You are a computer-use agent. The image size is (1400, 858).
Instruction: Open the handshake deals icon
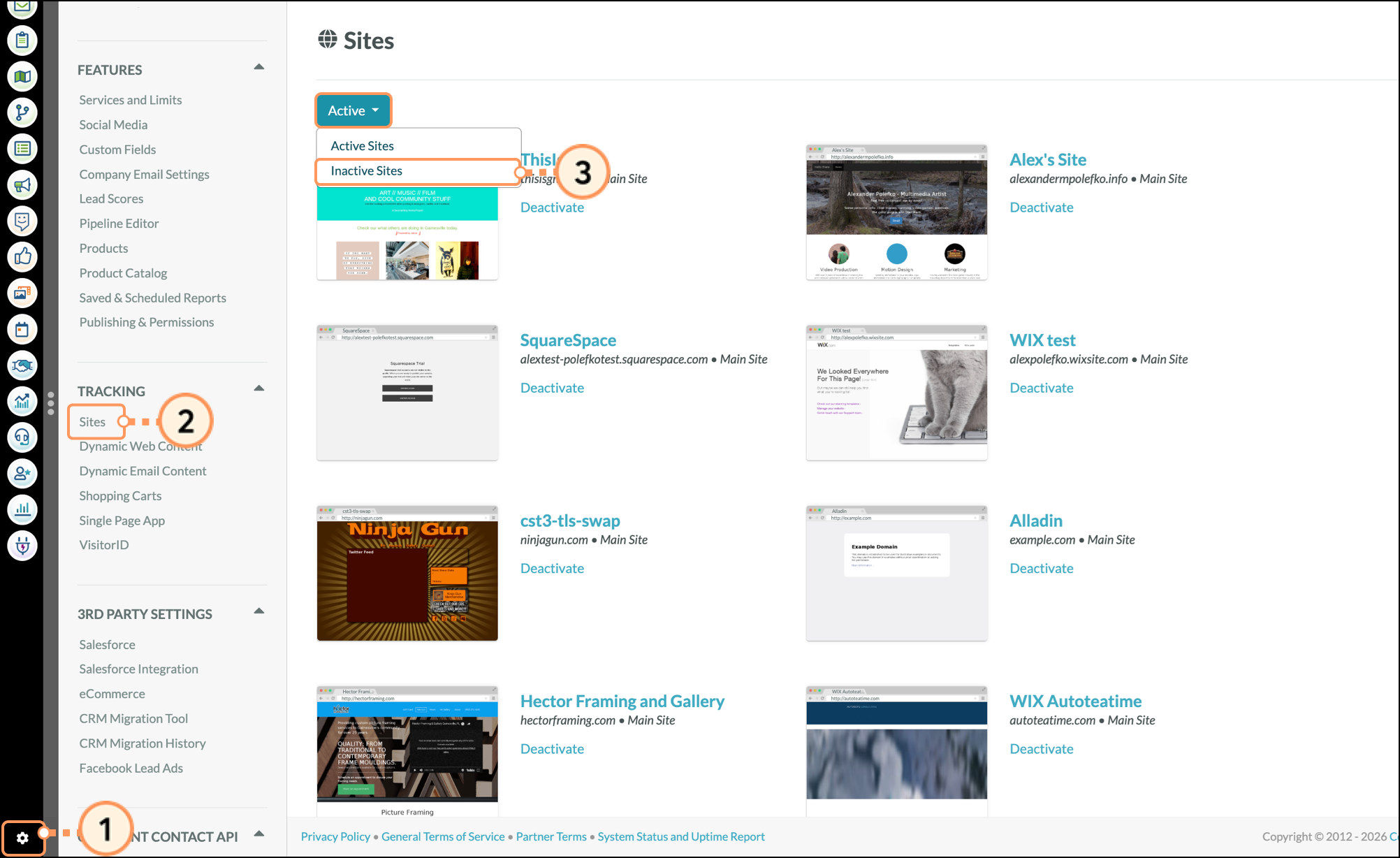(22, 365)
